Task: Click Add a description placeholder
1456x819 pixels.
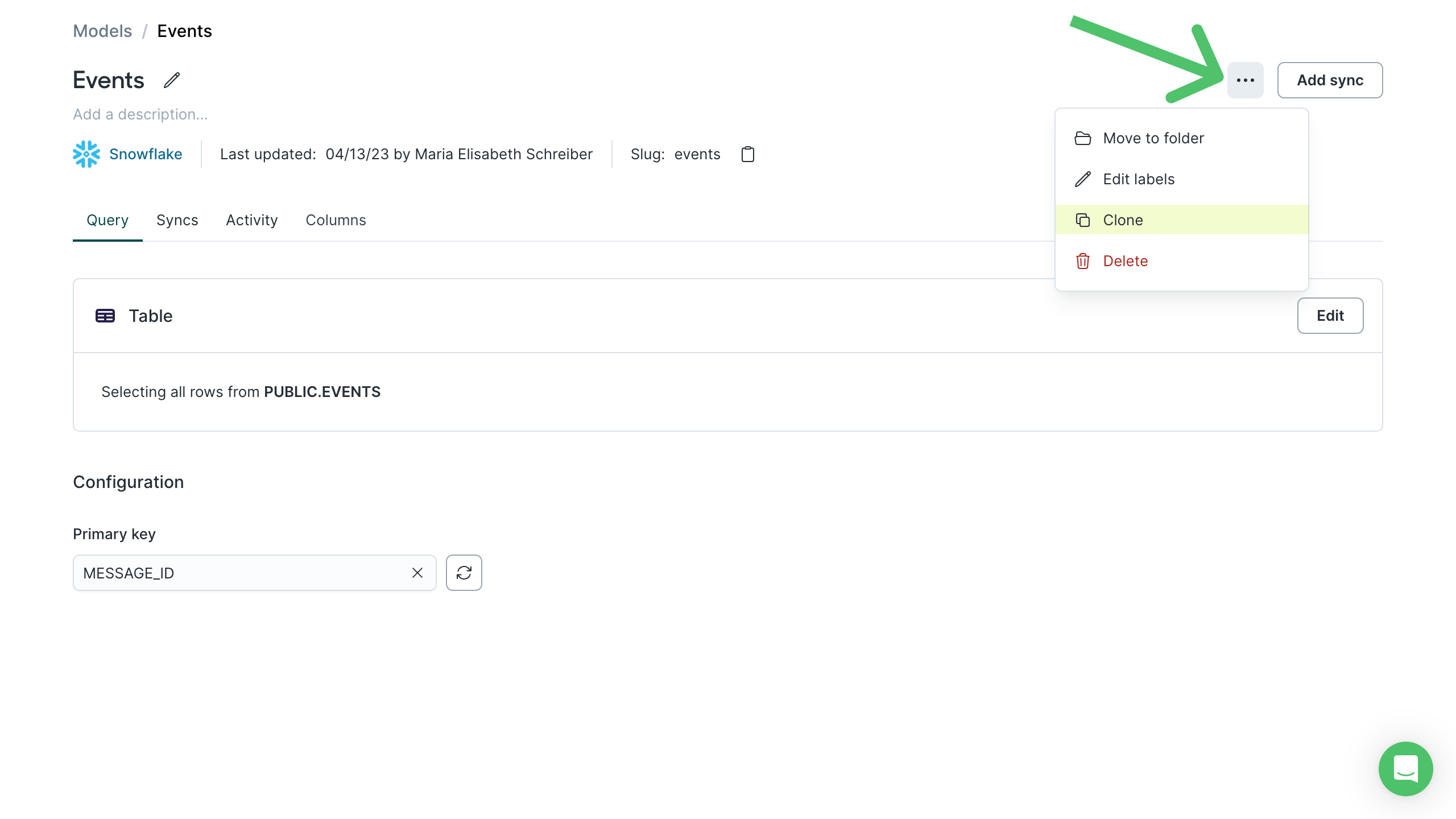Action: [140, 114]
